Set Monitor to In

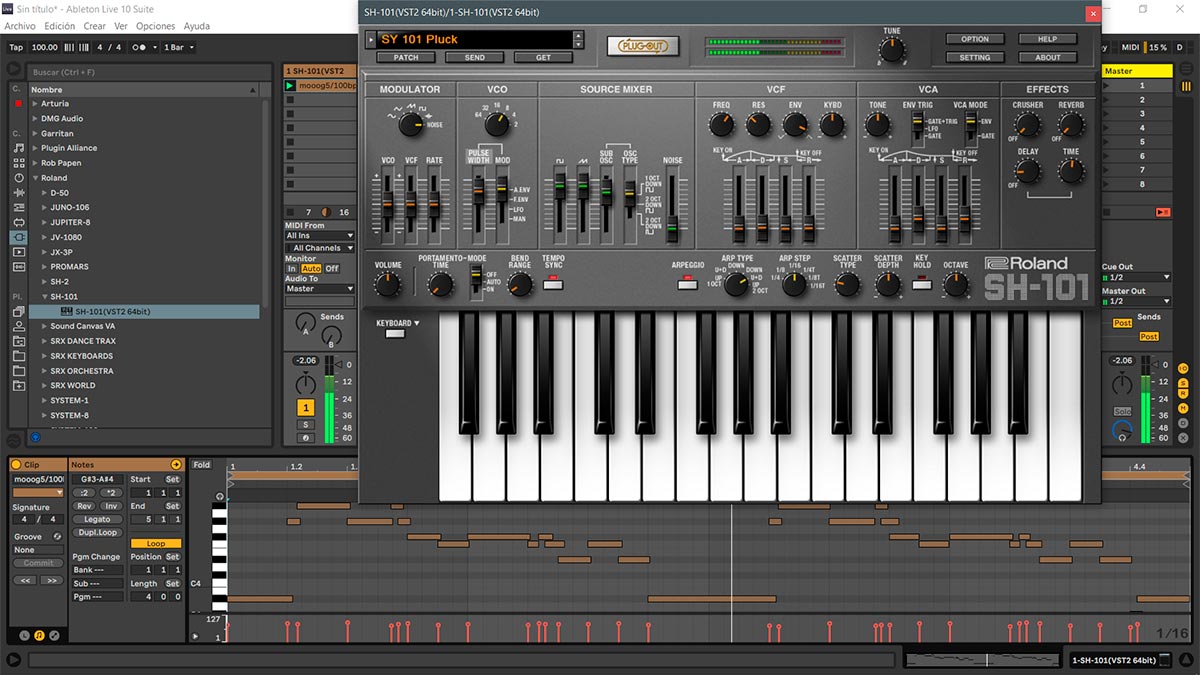point(292,269)
